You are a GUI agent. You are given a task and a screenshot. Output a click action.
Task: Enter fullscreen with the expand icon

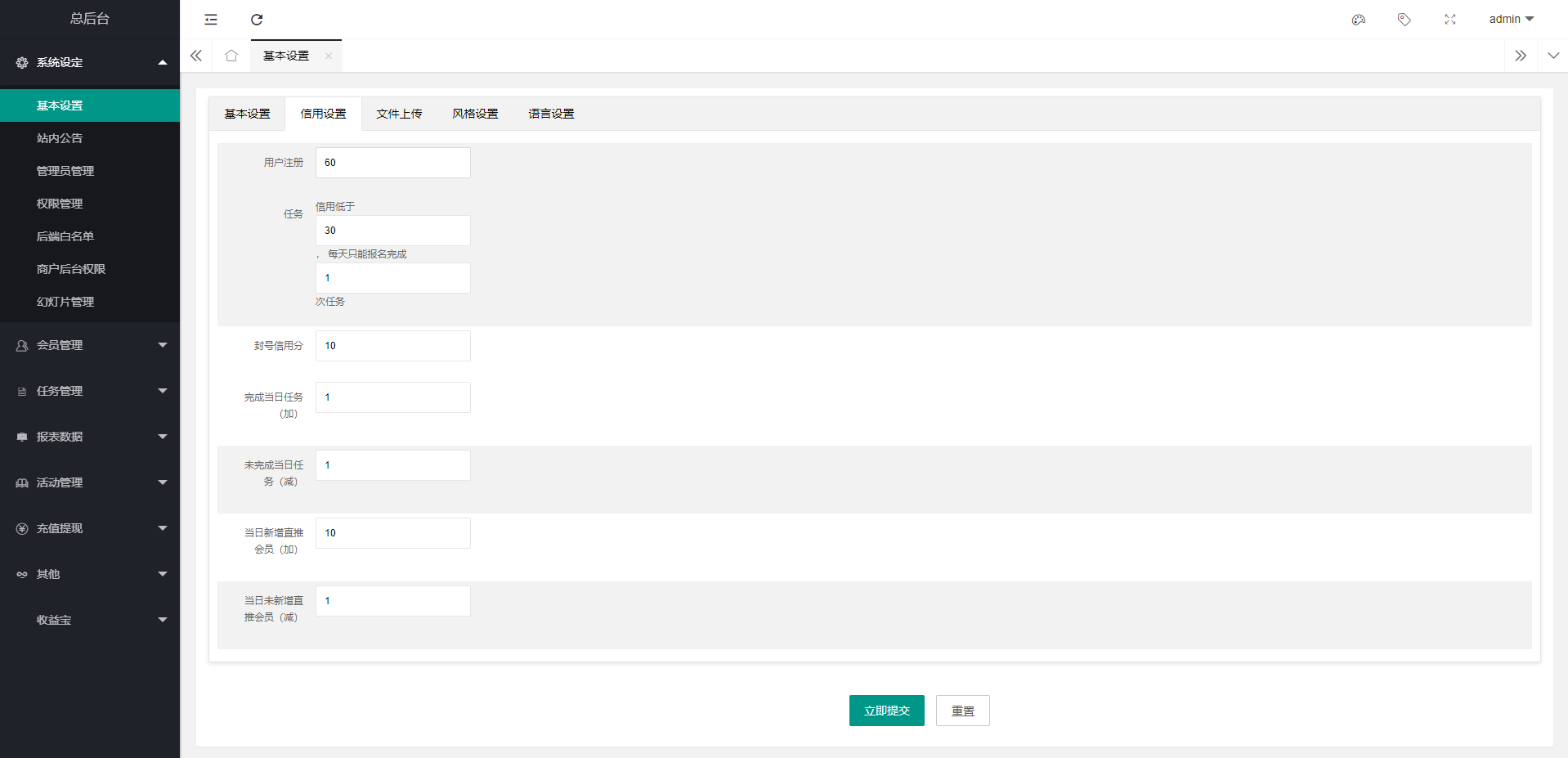pyautogui.click(x=1450, y=20)
